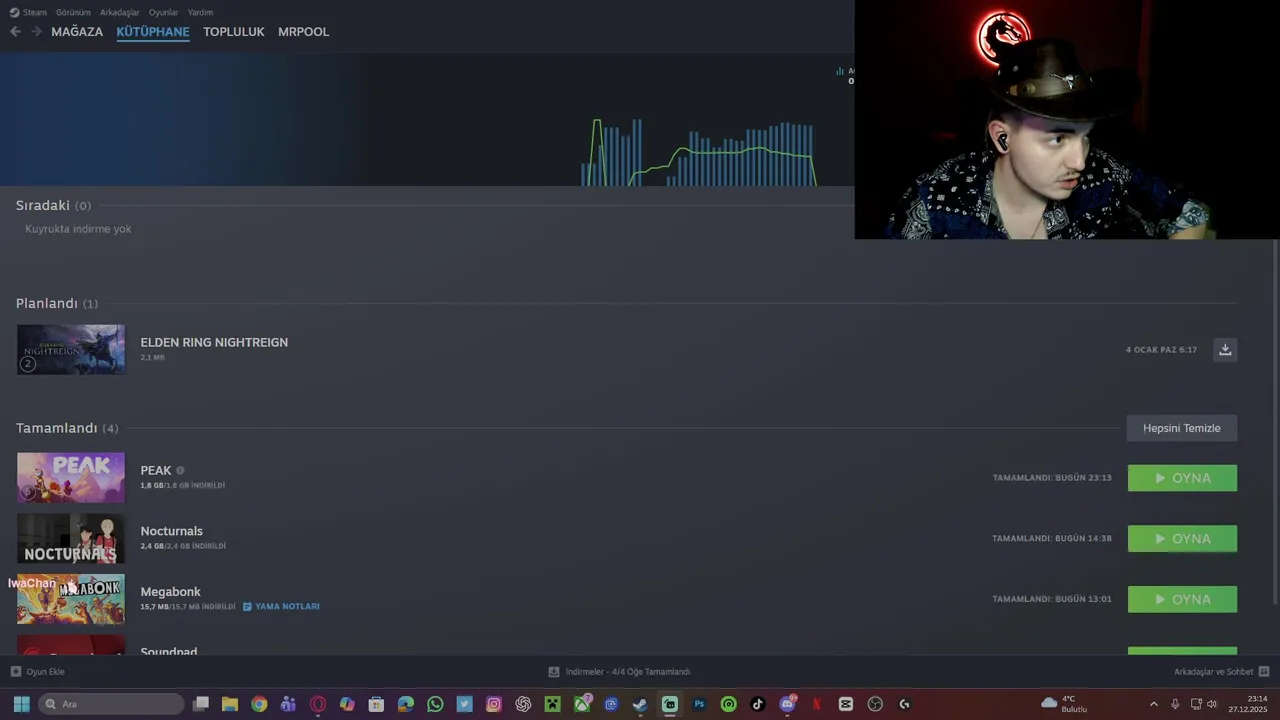Open Microsoft Teams from taskbar
1280x720 pixels.
(x=288, y=704)
